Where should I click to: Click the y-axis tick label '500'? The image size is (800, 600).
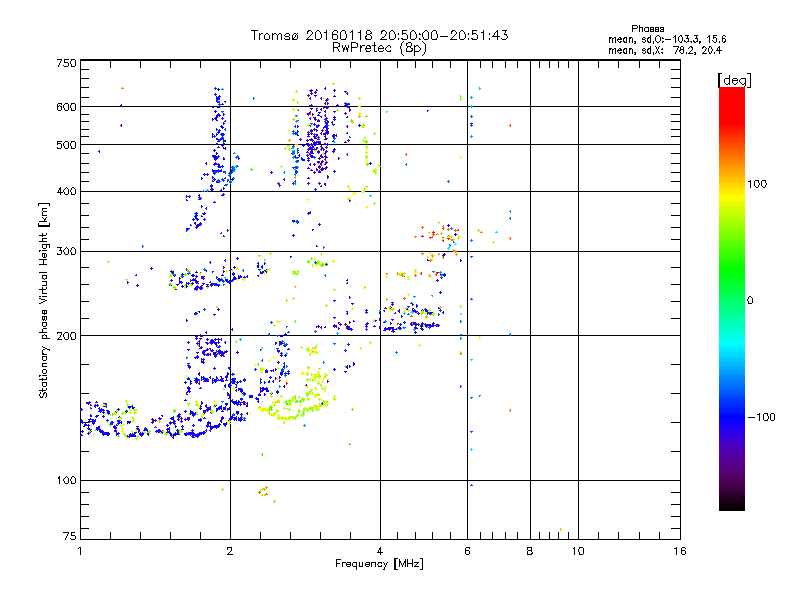66,145
